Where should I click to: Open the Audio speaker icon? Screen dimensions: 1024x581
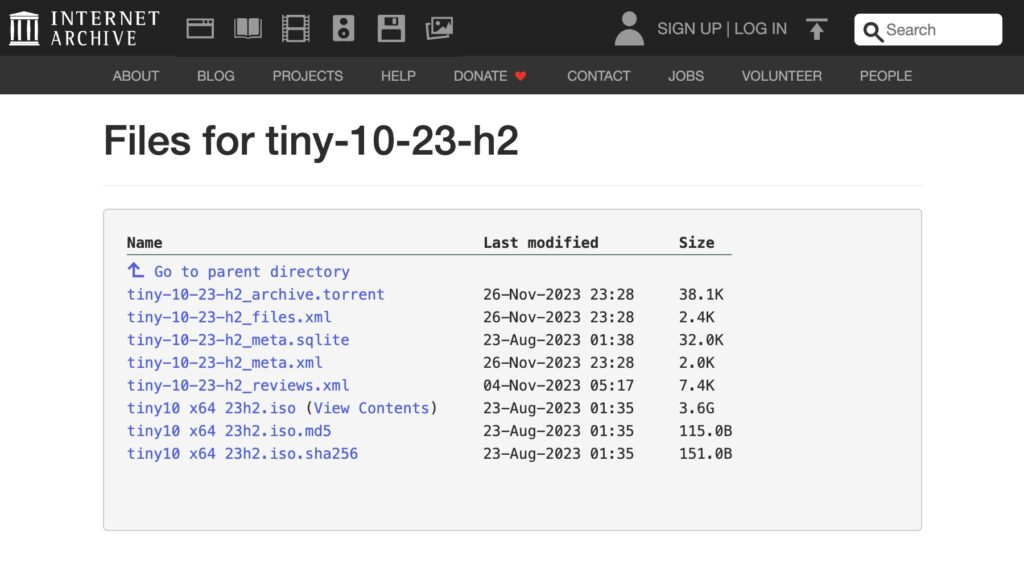pos(343,28)
